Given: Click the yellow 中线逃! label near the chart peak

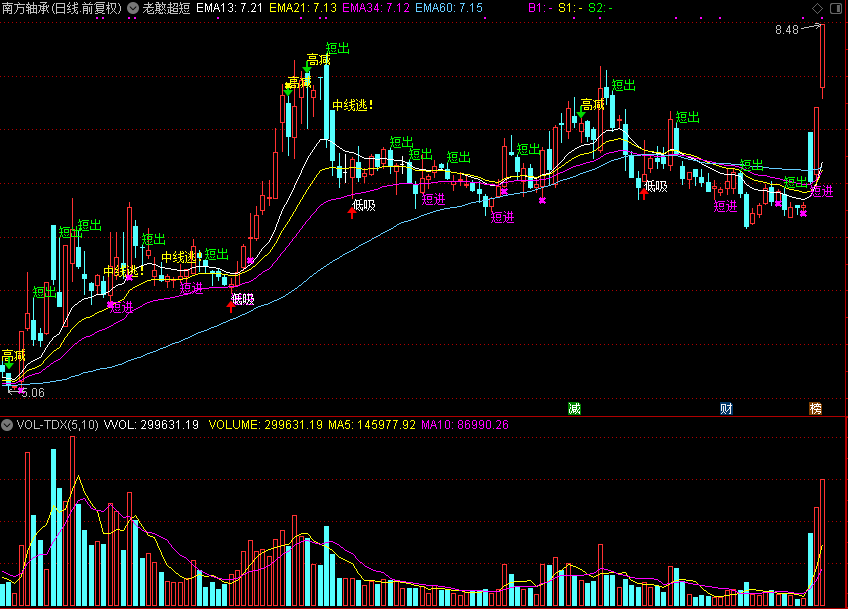Looking at the screenshot, I should pyautogui.click(x=353, y=105).
